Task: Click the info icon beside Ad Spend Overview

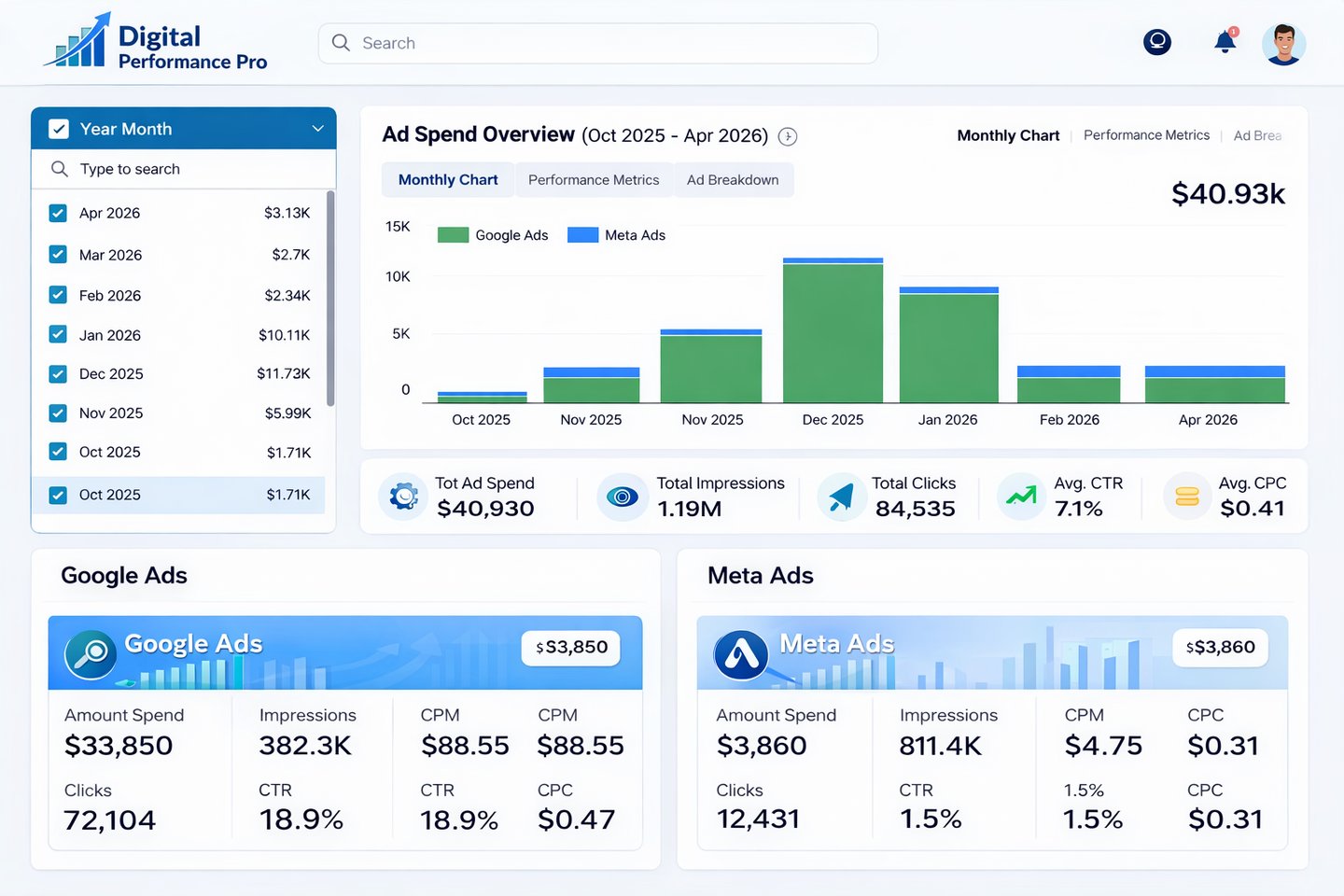Action: tap(788, 136)
